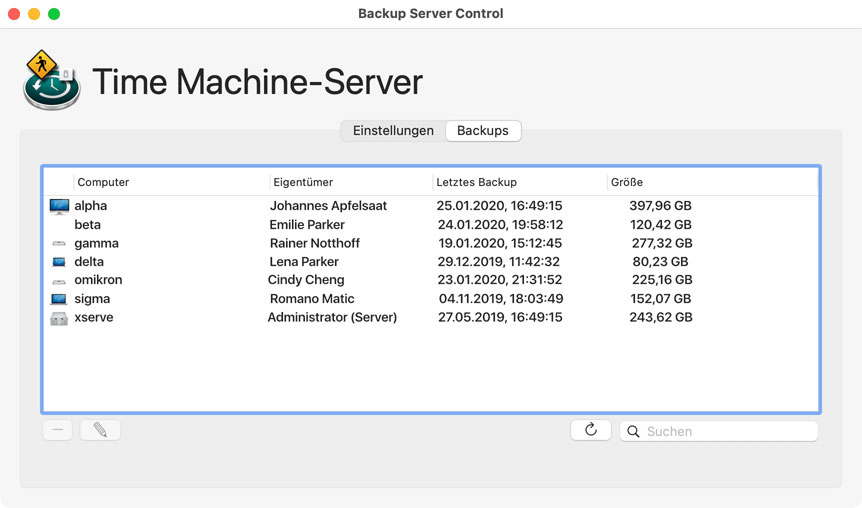Click size value 225,16 GB
Image resolution: width=862 pixels, height=508 pixels.
tap(662, 280)
